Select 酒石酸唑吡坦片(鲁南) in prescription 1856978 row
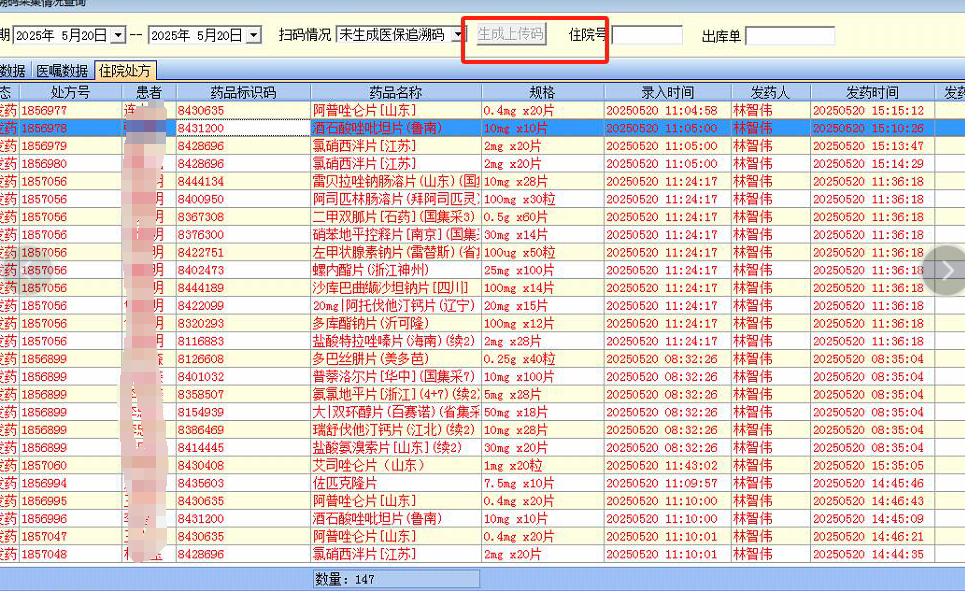This screenshot has width=965, height=591. 396,128
